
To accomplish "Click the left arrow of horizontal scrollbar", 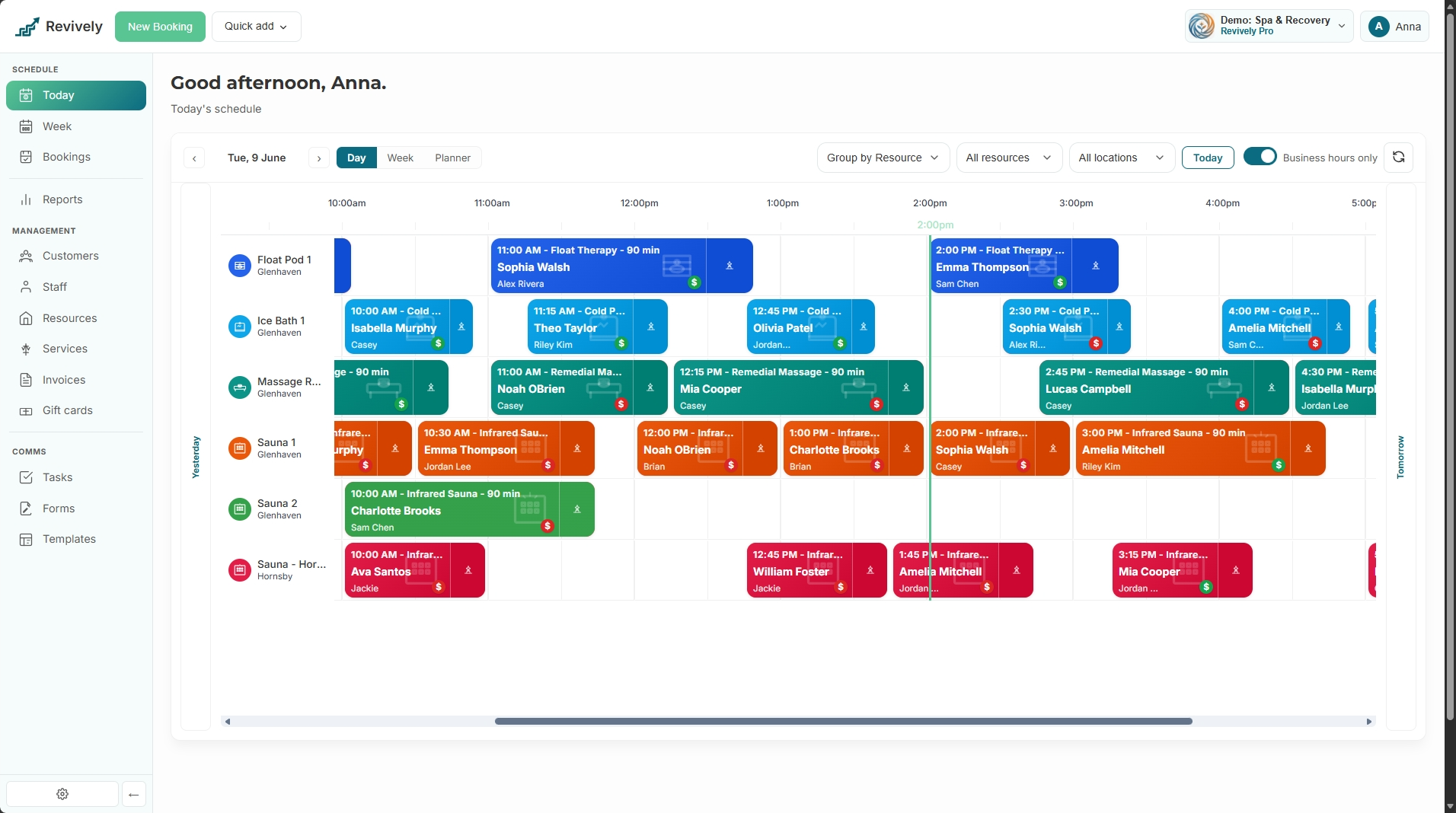I will 227,721.
